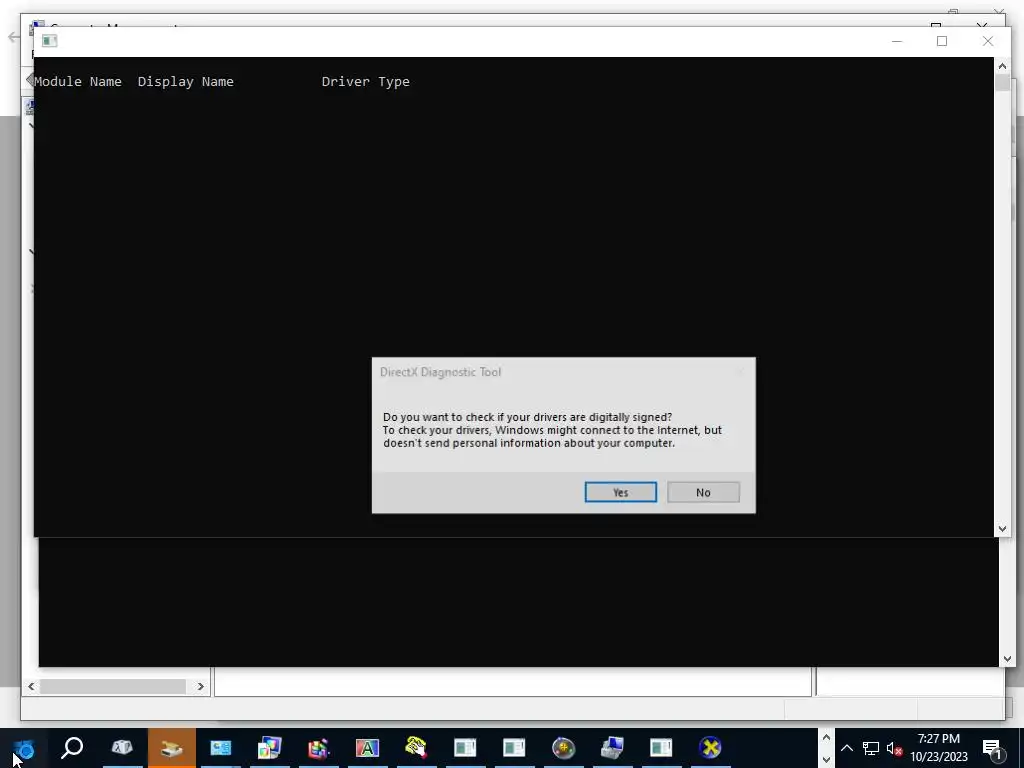The height and width of the screenshot is (768, 1024).
Task: Click the Display Name column header text
Action: (185, 82)
